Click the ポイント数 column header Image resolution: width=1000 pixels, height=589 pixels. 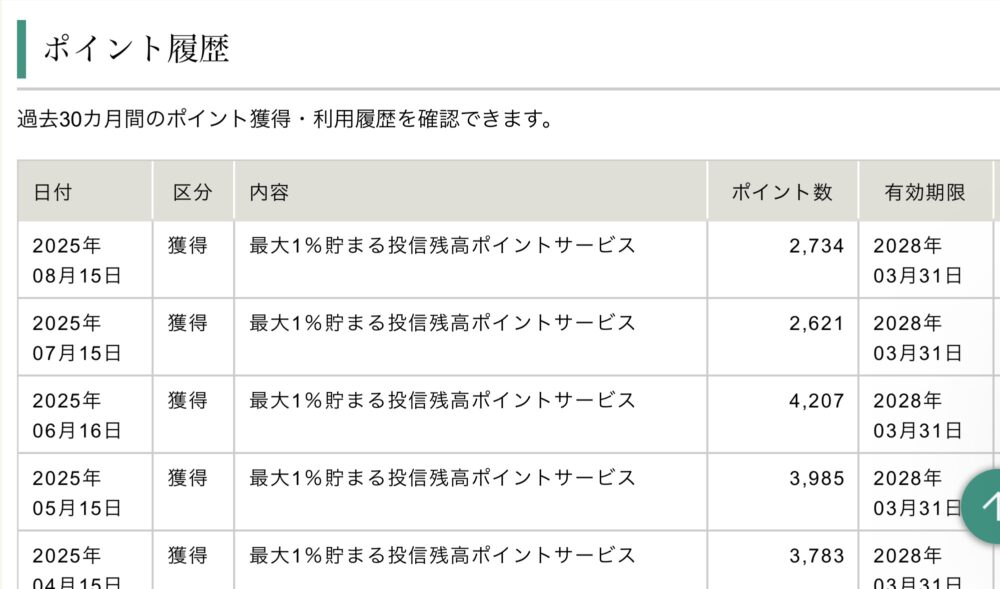782,192
